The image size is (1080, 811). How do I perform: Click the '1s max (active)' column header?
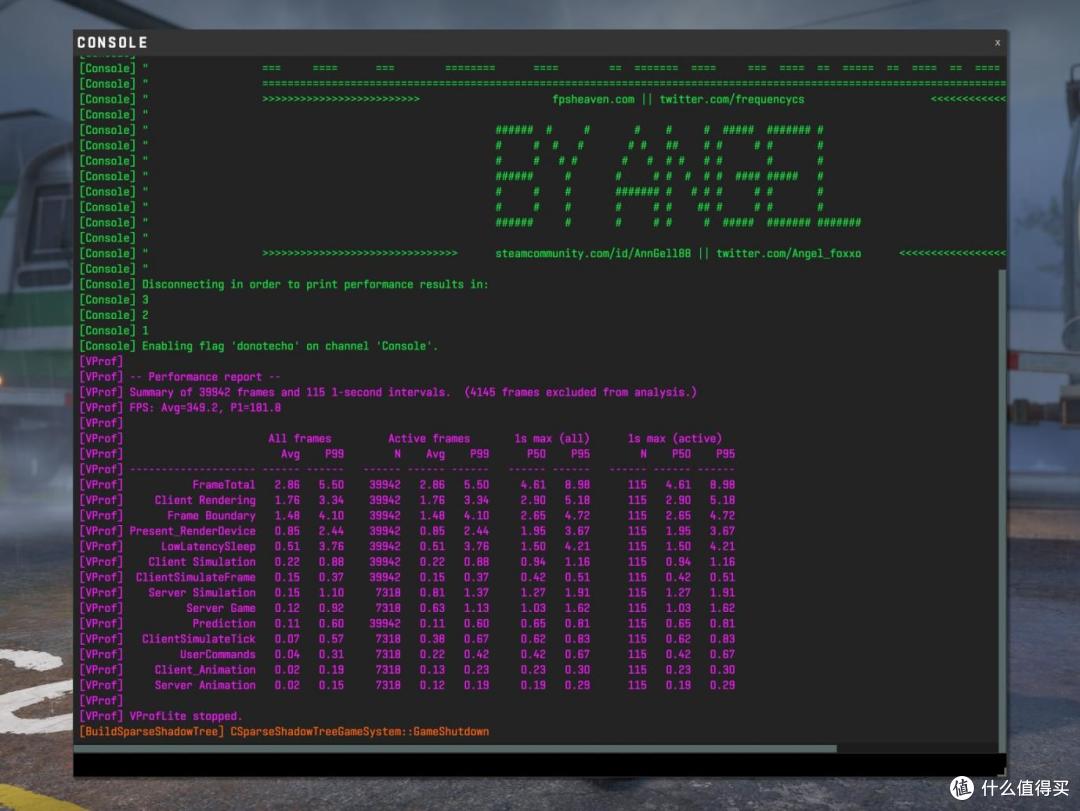point(674,438)
